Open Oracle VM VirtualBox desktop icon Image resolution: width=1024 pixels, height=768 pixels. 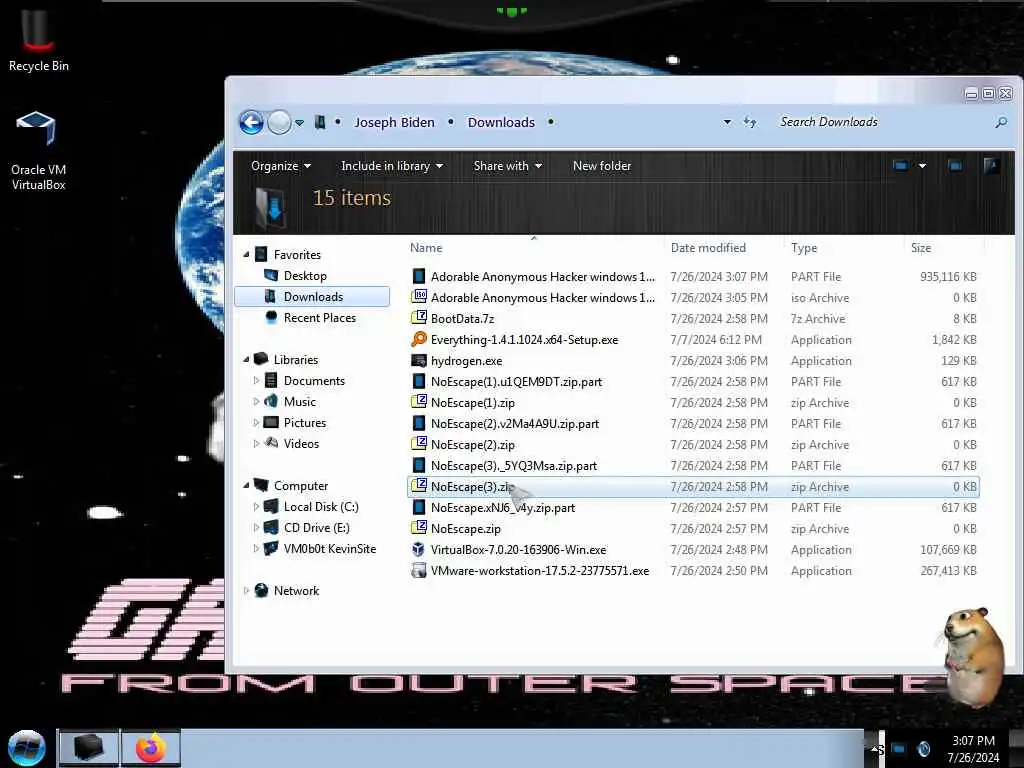tap(38, 150)
